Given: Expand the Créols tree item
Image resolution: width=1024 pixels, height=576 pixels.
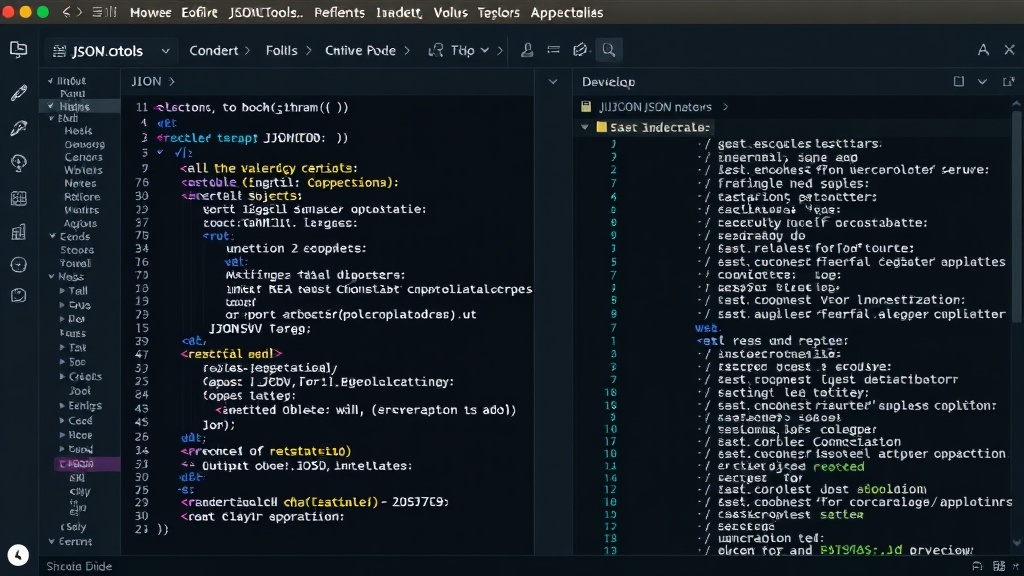Looking at the screenshot, I should [62, 376].
